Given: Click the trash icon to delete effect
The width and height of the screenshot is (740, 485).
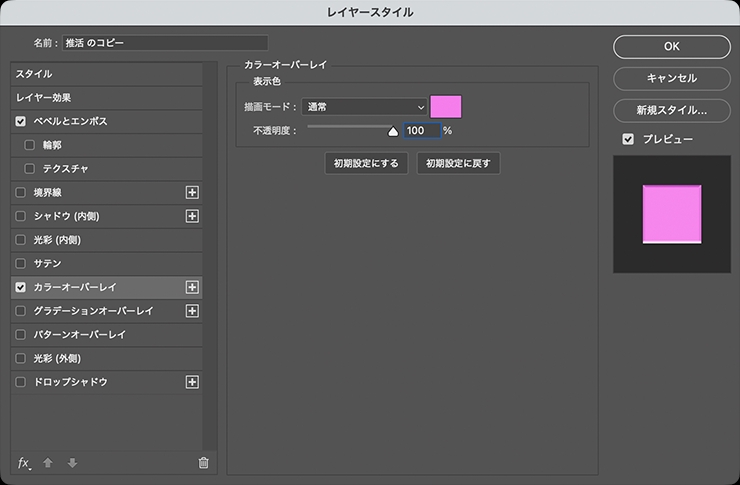Looking at the screenshot, I should click(204, 462).
